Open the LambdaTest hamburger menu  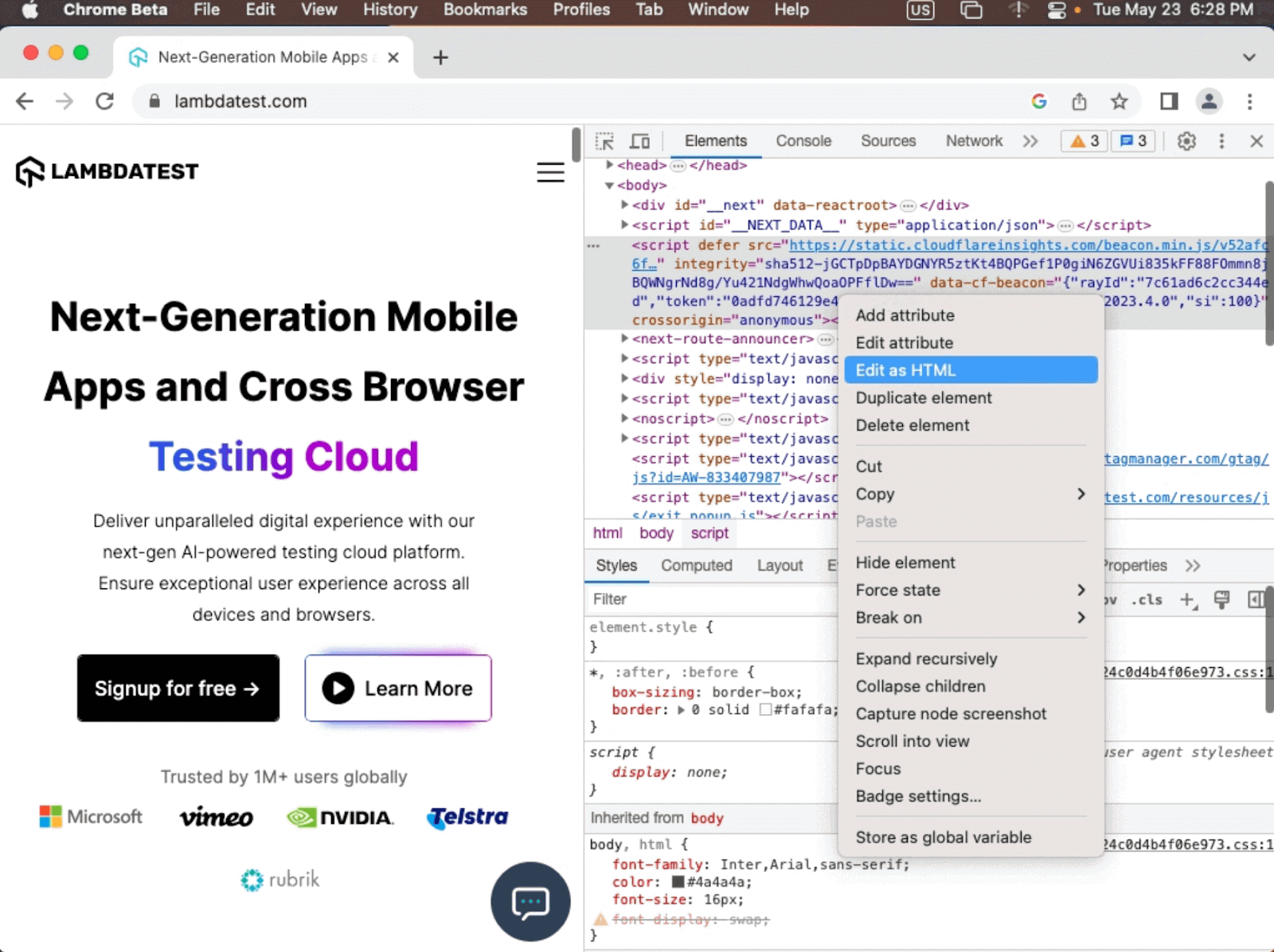point(550,172)
